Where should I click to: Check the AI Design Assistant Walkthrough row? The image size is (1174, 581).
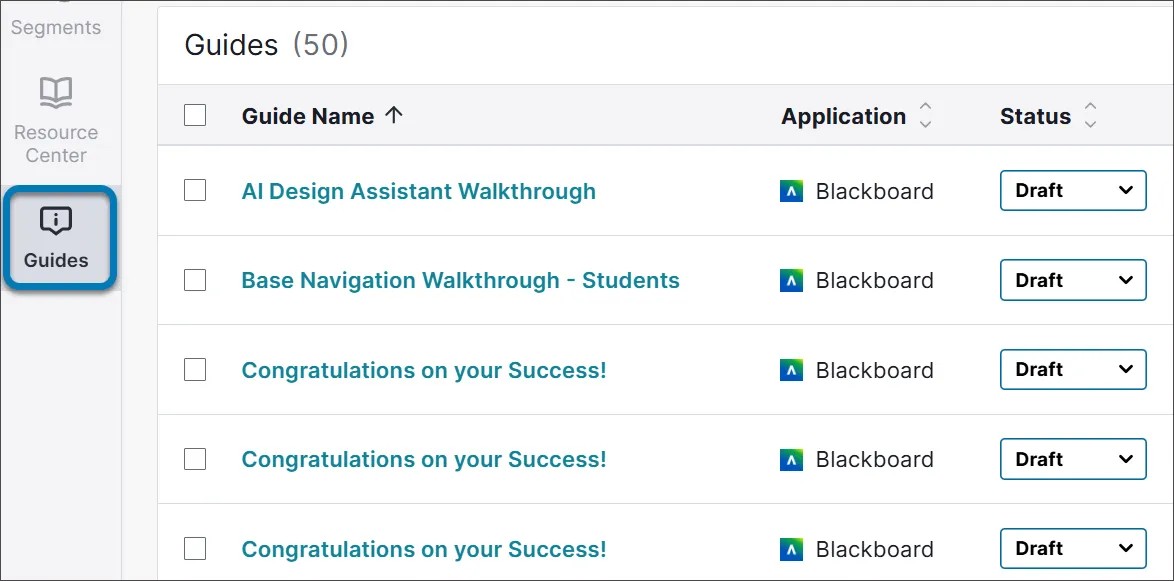(195, 191)
